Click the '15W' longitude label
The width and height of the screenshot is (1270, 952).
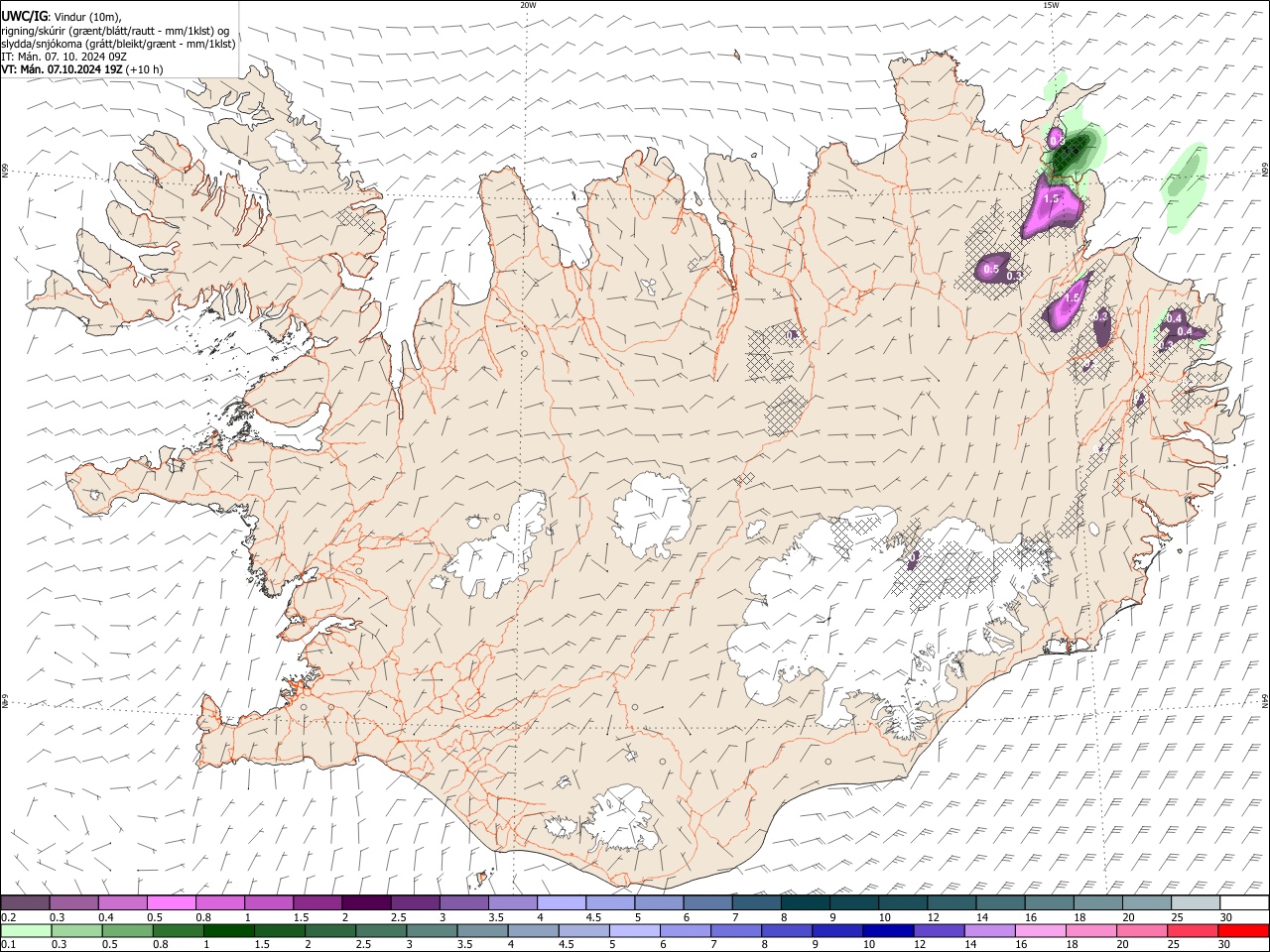tap(1051, 5)
